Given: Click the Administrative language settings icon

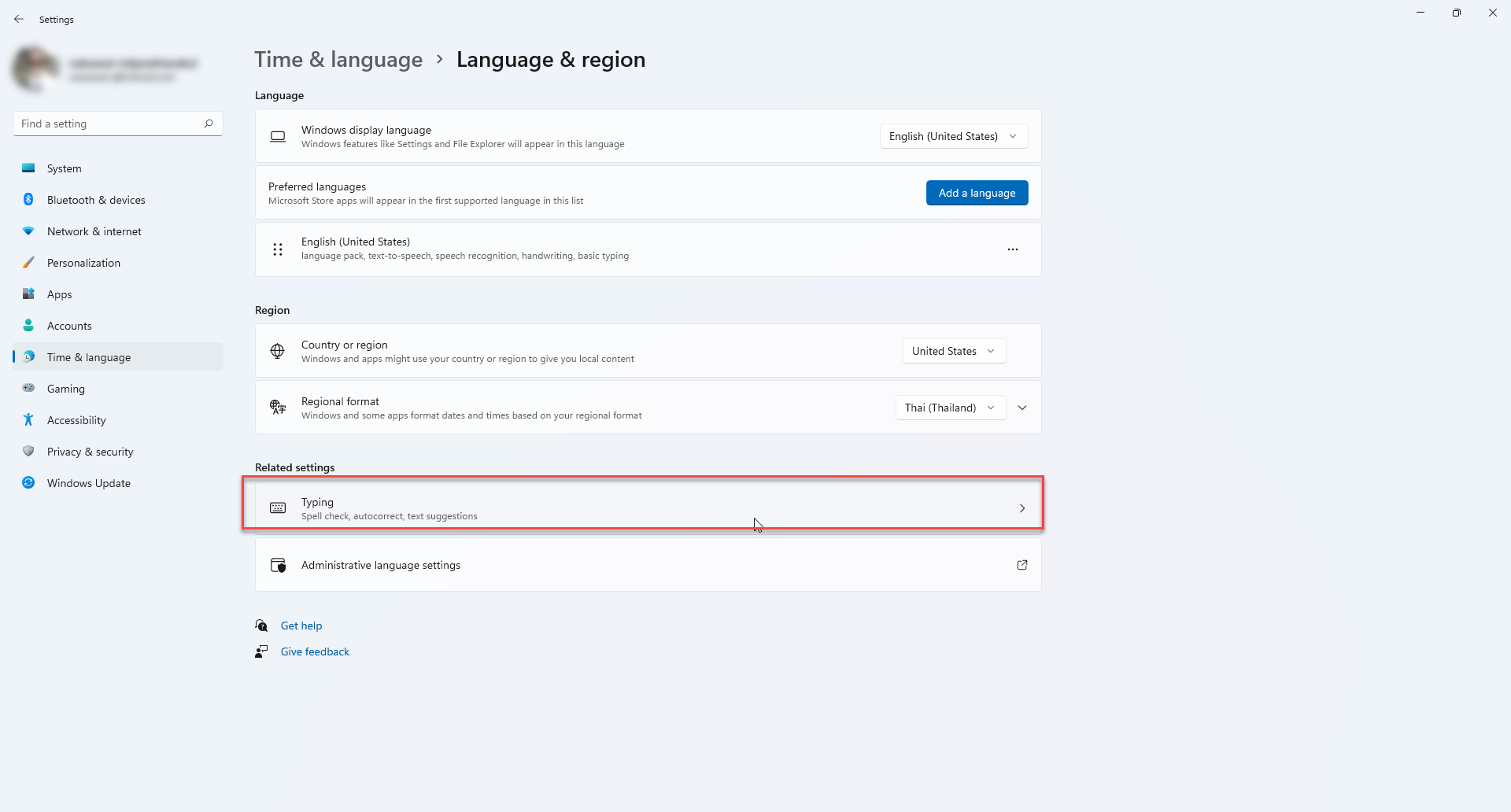Looking at the screenshot, I should point(278,565).
